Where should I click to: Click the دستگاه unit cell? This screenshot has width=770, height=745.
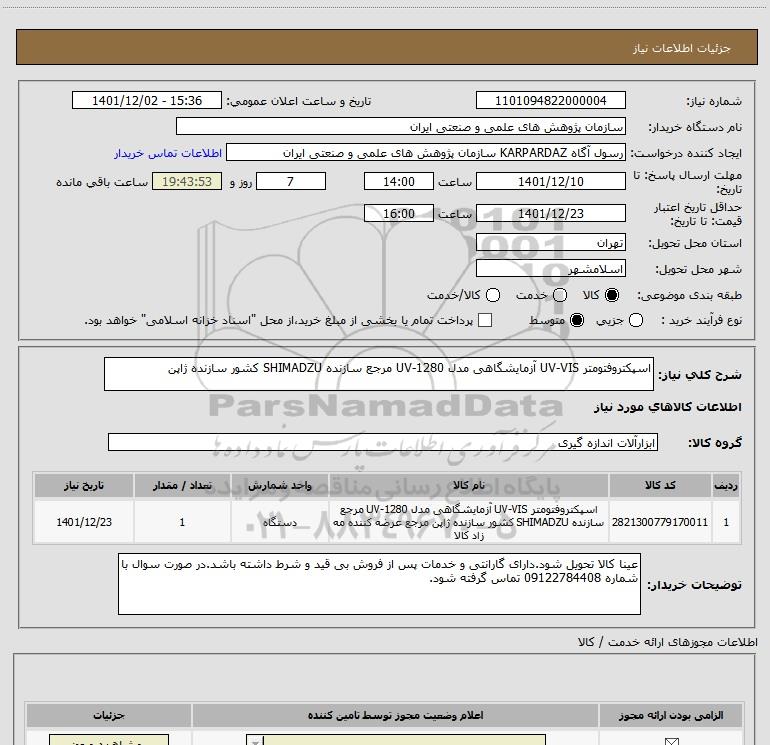tap(279, 522)
